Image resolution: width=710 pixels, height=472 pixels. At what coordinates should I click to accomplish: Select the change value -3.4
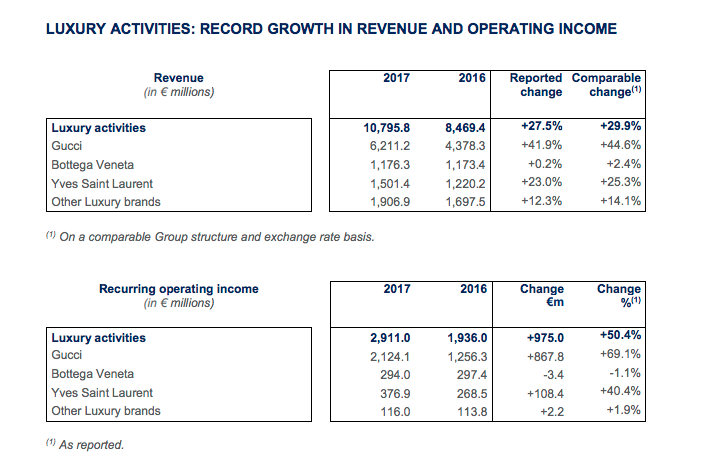point(552,375)
